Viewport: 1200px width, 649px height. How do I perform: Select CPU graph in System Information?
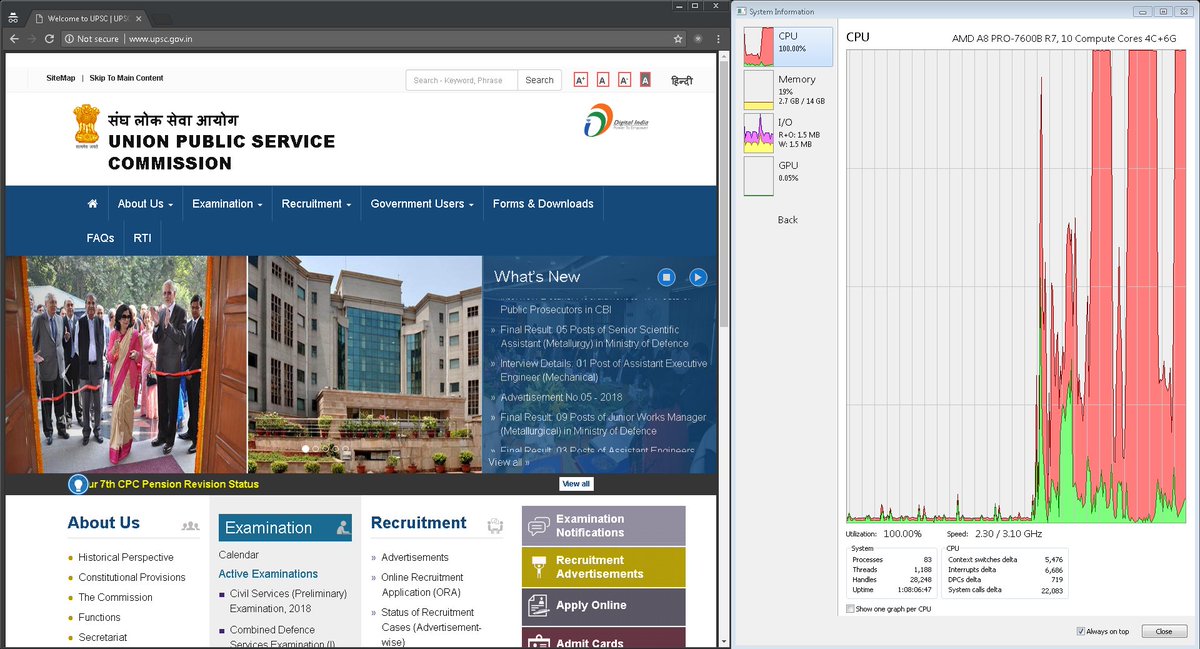tap(788, 46)
